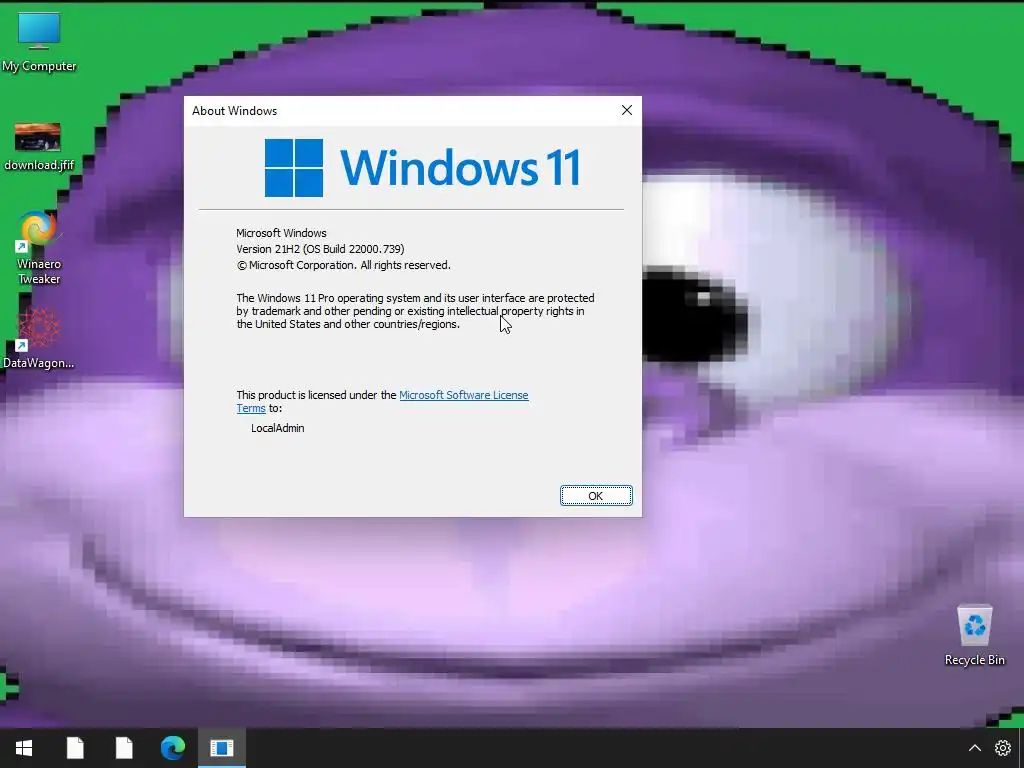Click the Windows 11 logo
This screenshot has width=1024, height=768.
pyautogui.click(x=423, y=168)
